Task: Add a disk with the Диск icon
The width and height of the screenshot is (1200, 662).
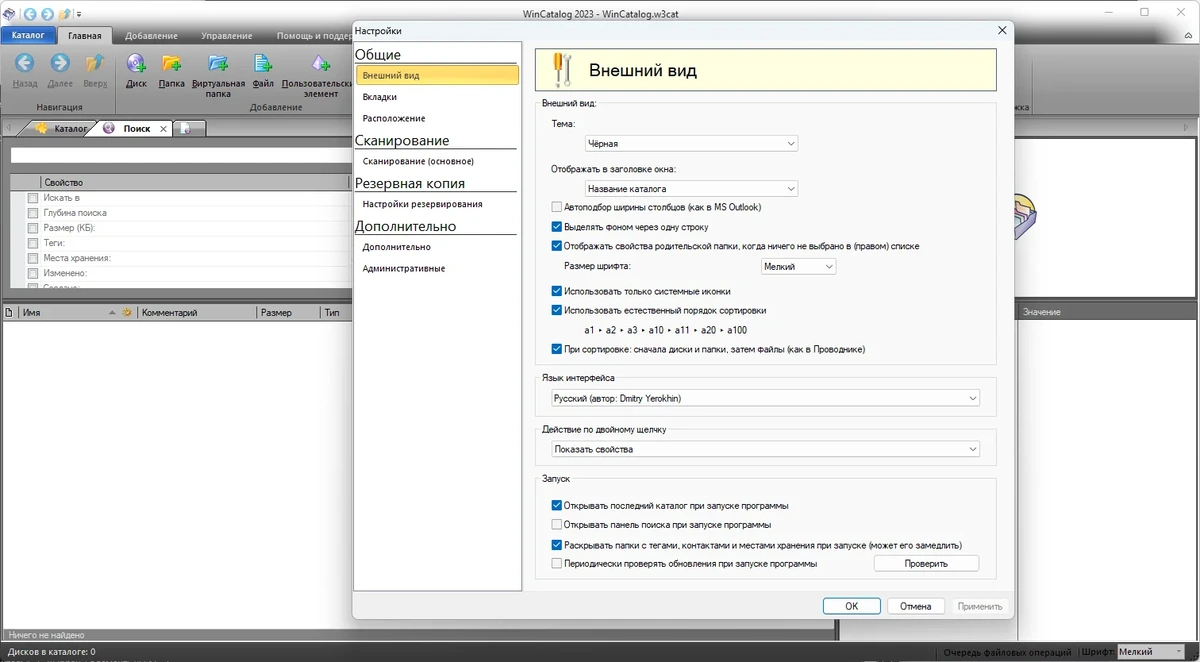Action: tap(136, 64)
